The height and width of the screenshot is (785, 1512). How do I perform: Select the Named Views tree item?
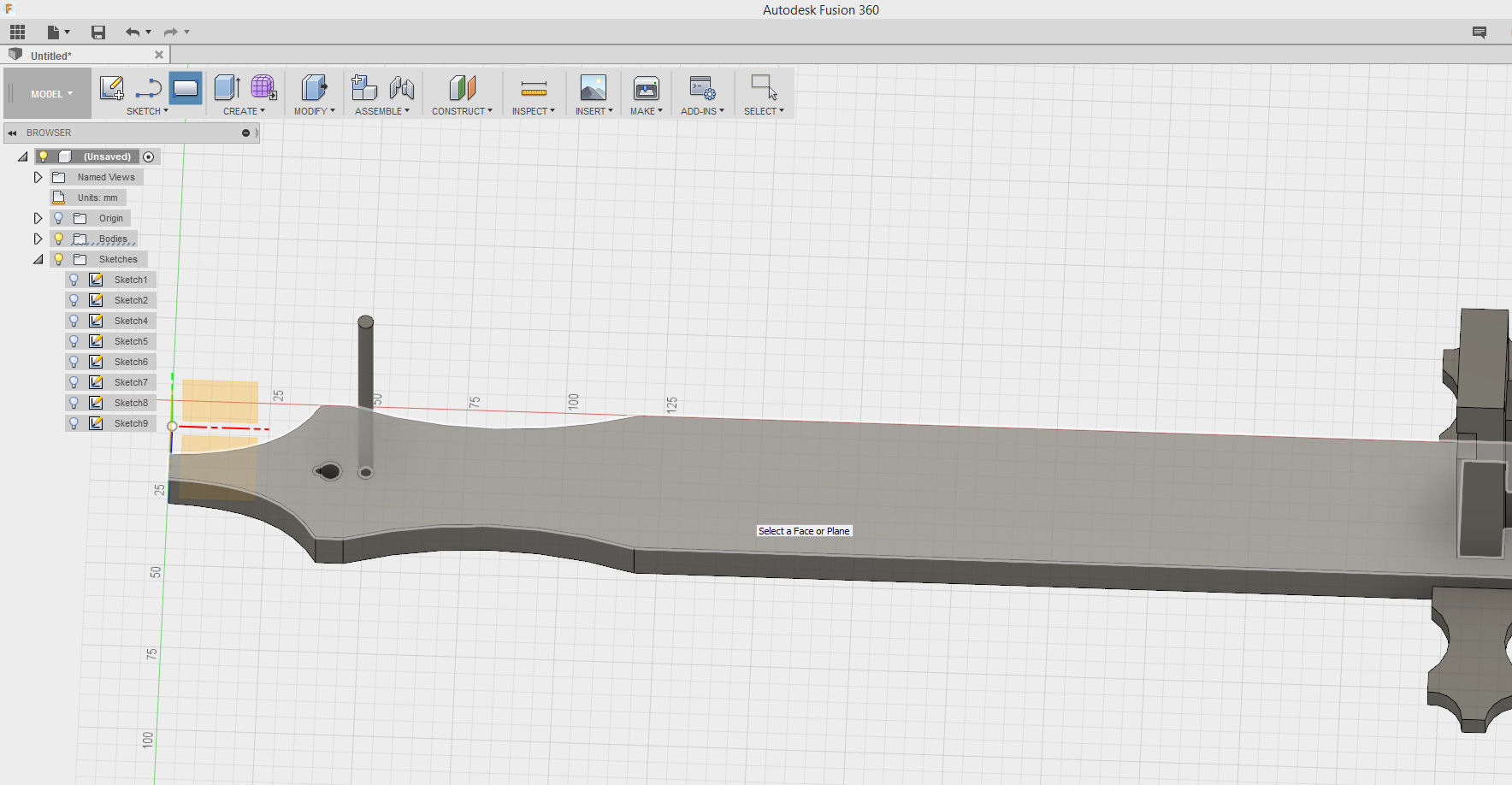(106, 177)
